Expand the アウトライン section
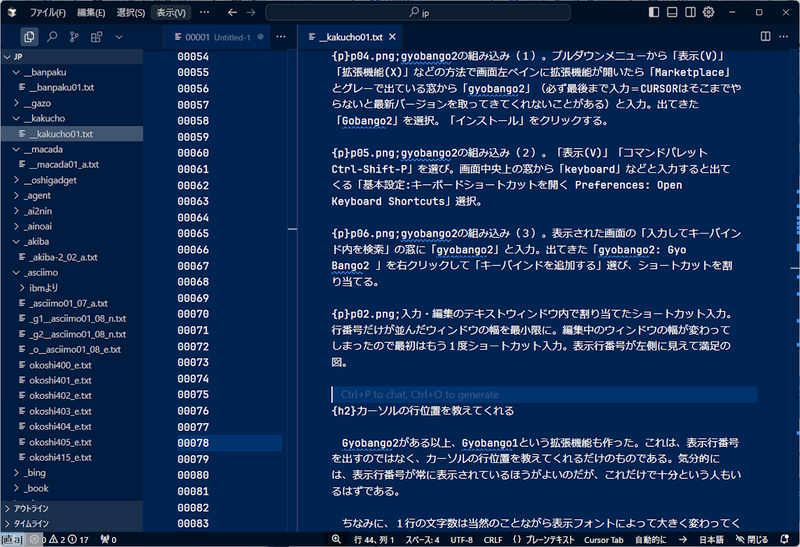The height and width of the screenshot is (547, 800). coord(71,508)
